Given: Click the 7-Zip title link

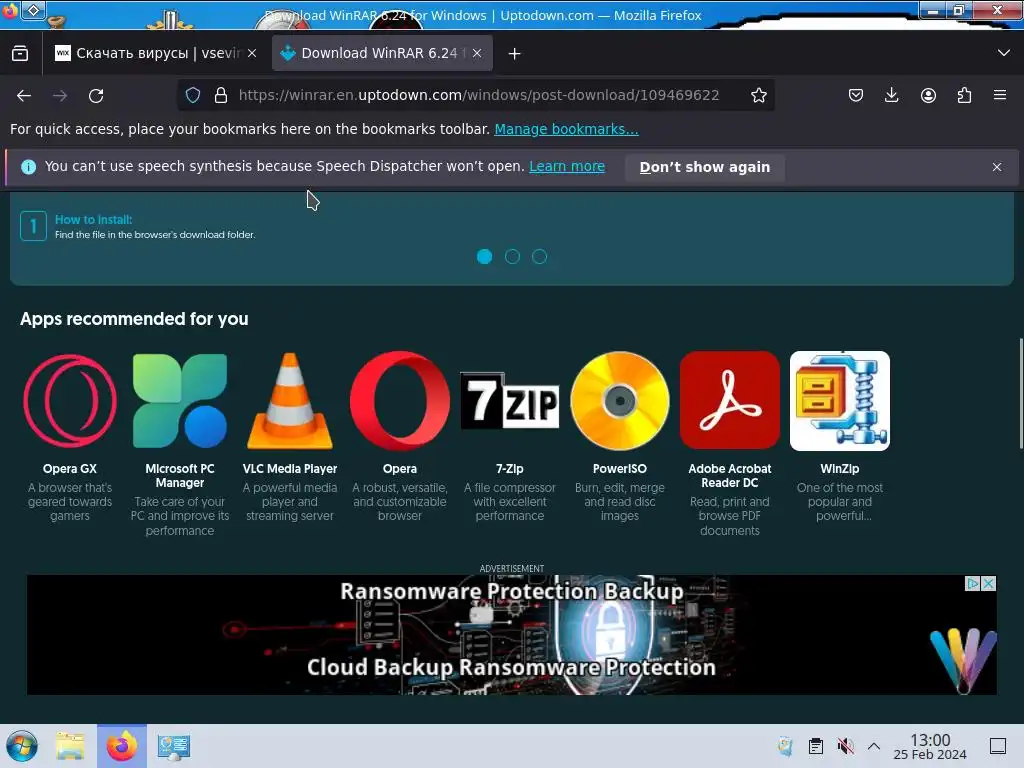Looking at the screenshot, I should pos(509,469).
